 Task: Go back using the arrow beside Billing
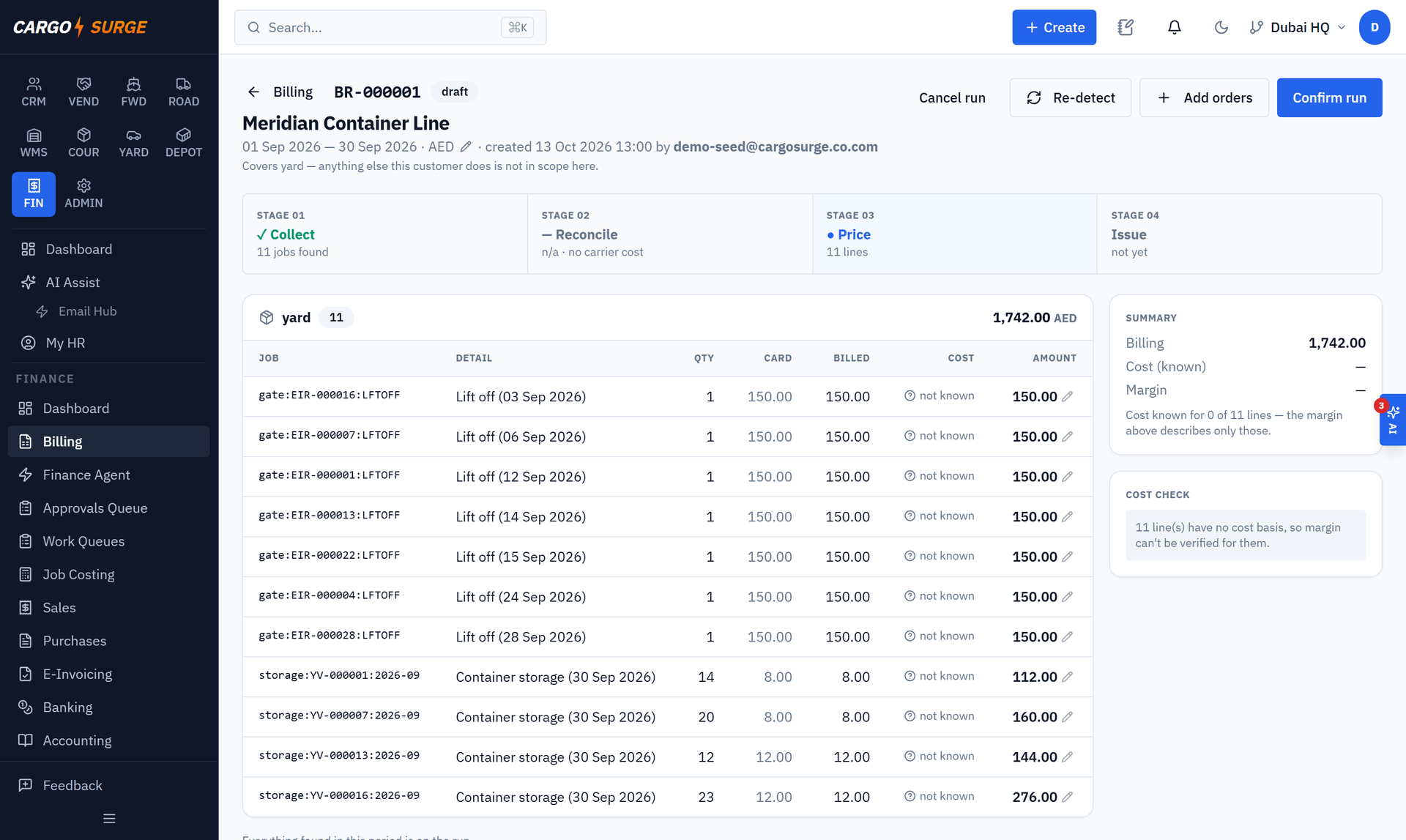[253, 92]
